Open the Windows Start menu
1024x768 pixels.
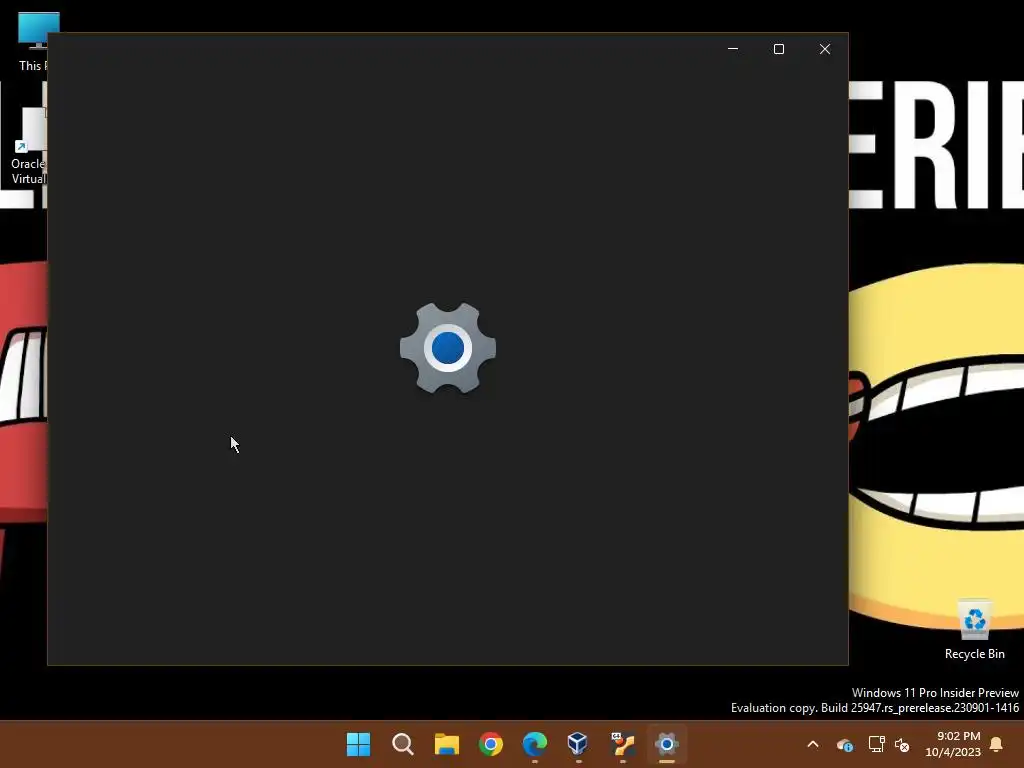(x=358, y=744)
